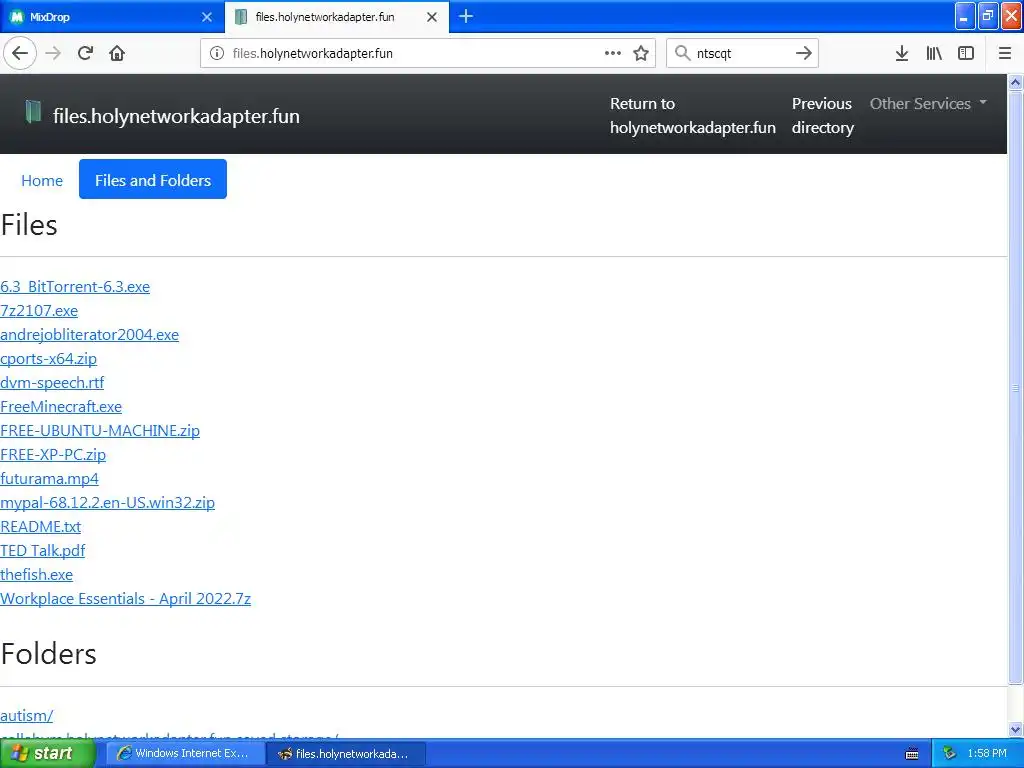Screen dimensions: 1024x768
Task: Close the files.holynetworkadapter.fun tab
Action: pos(432,18)
